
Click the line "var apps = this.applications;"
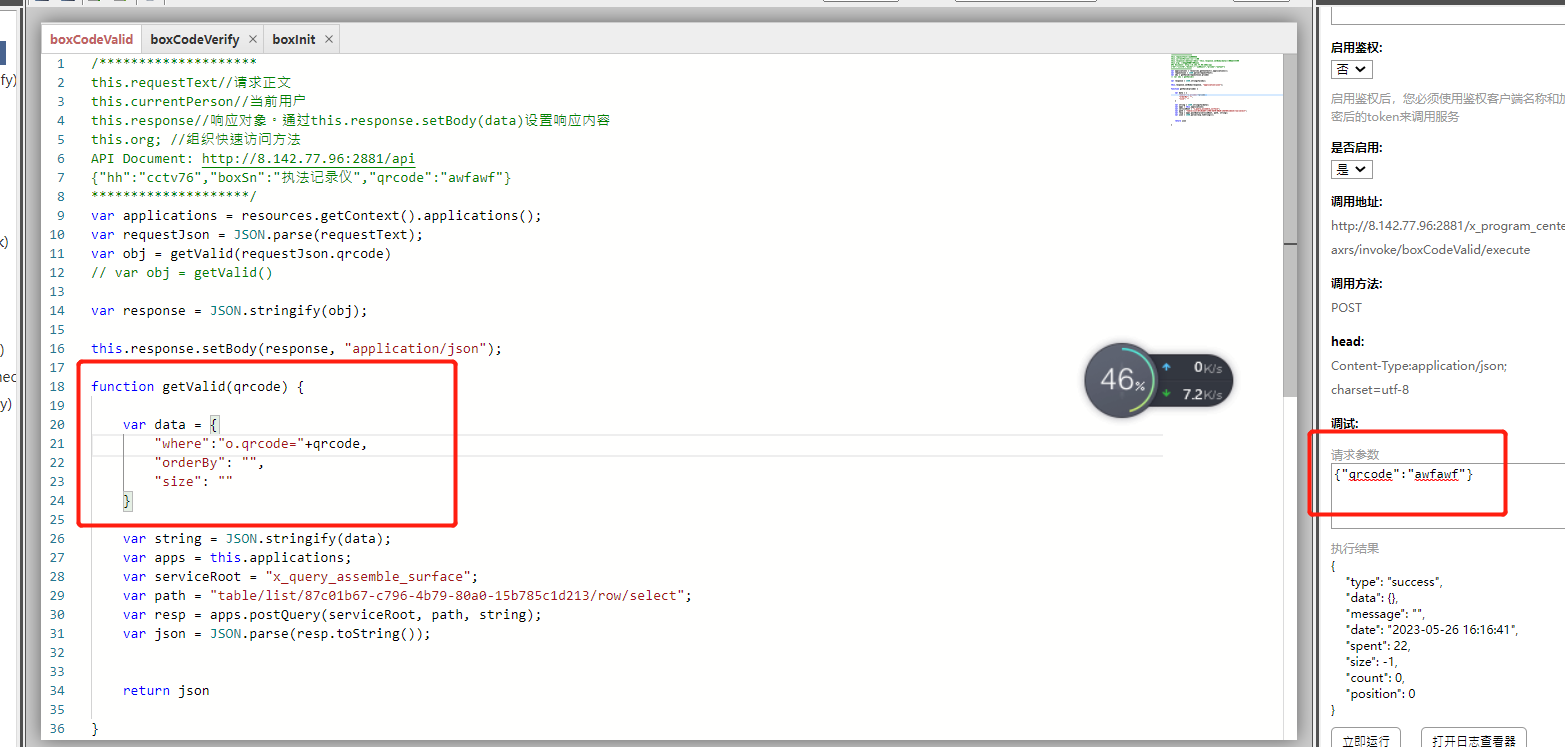pyautogui.click(x=237, y=557)
